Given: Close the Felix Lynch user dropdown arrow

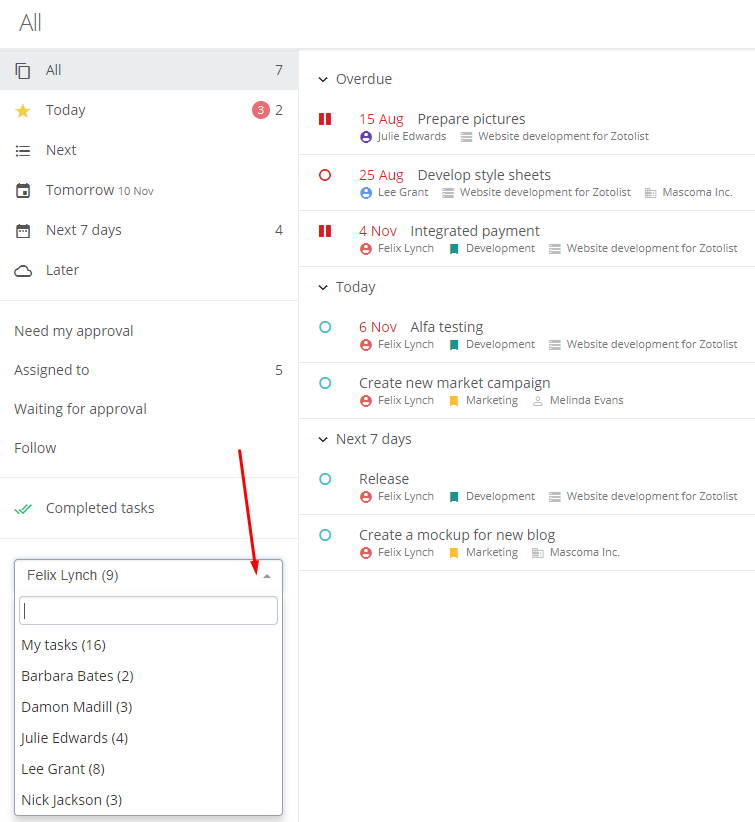Looking at the screenshot, I should point(267,576).
